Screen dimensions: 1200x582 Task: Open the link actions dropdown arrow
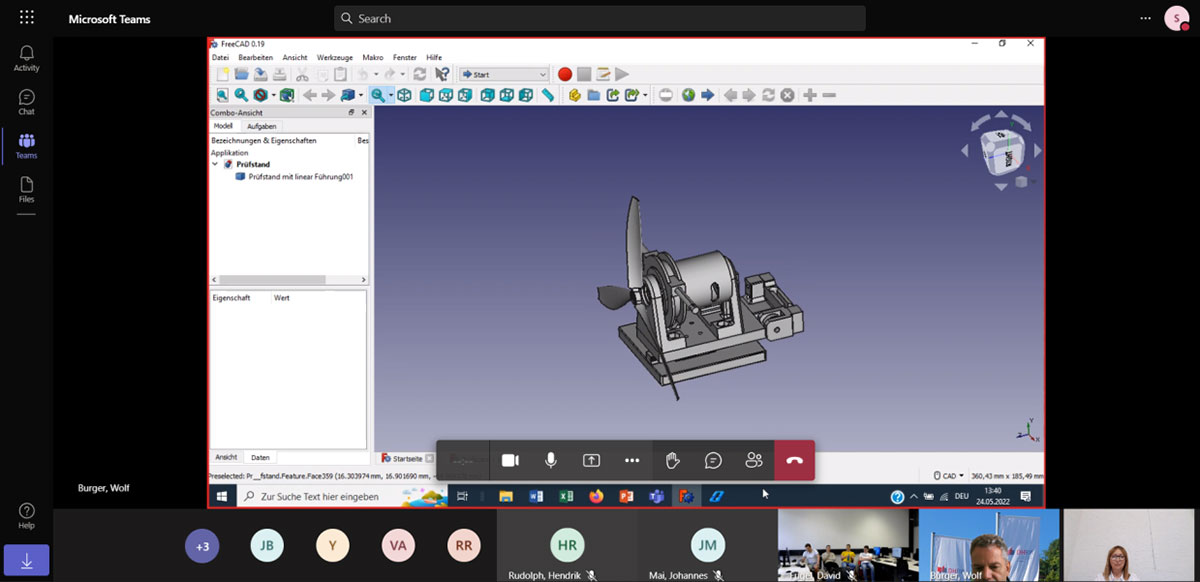(645, 95)
